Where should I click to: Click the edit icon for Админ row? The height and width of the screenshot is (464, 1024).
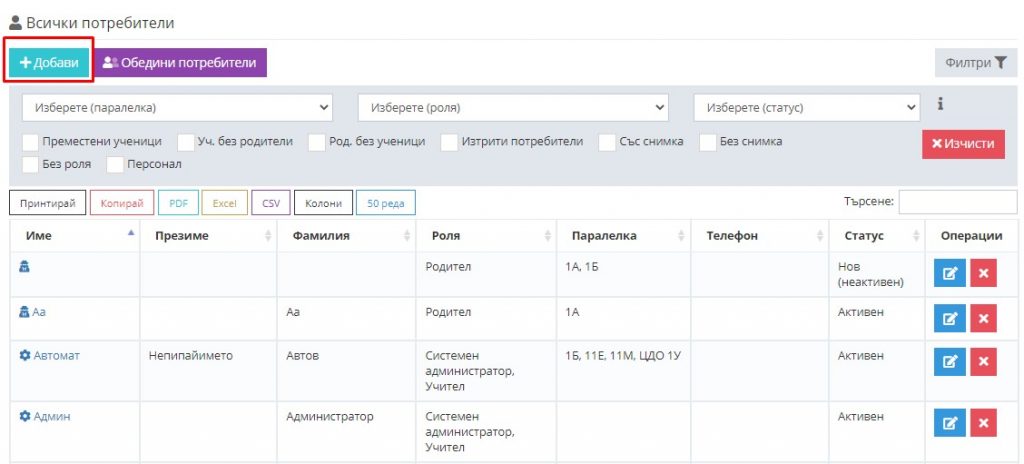pos(949,424)
